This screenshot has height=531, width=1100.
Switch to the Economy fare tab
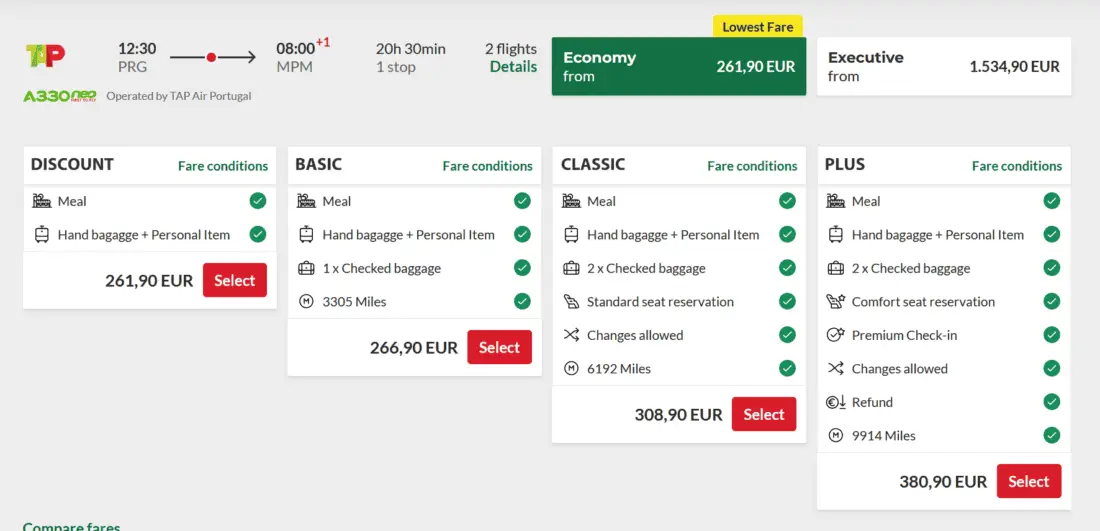pyautogui.click(x=678, y=67)
